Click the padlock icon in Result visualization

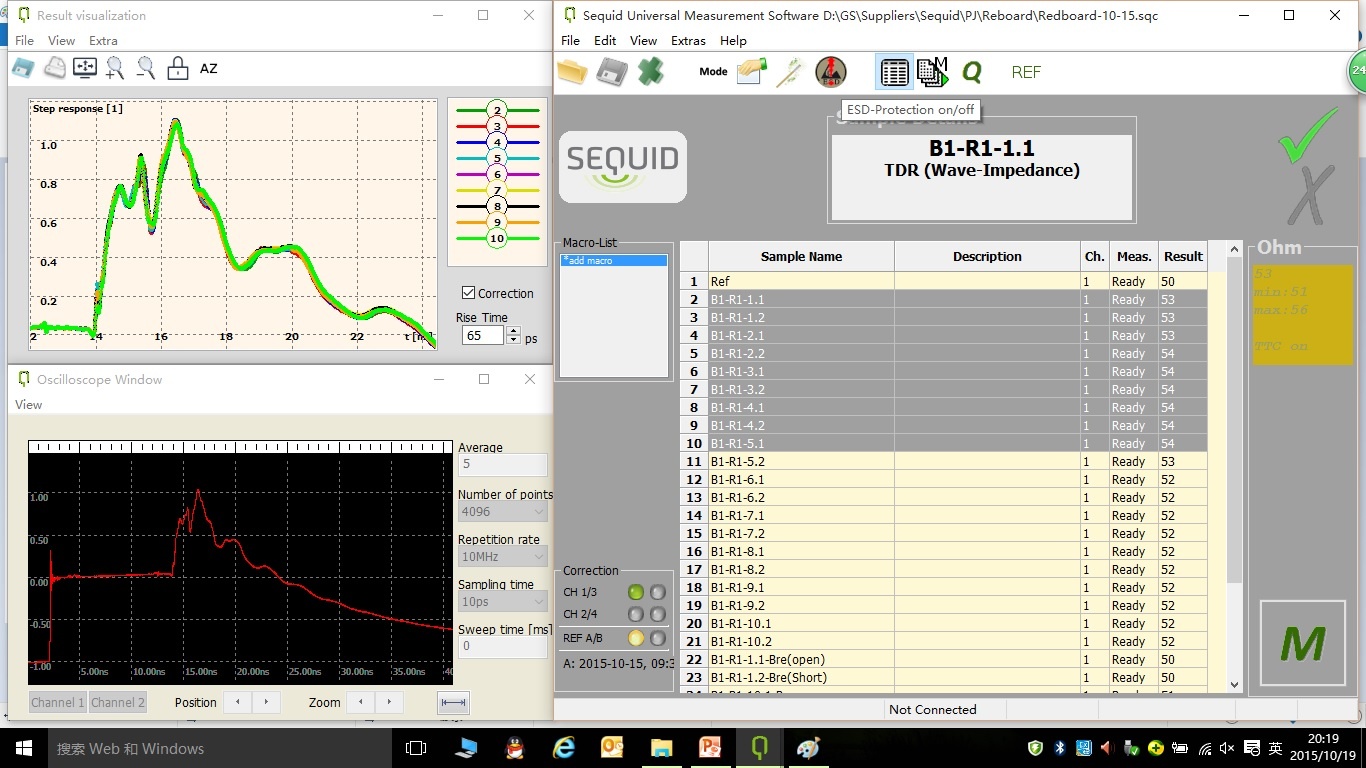(x=177, y=68)
